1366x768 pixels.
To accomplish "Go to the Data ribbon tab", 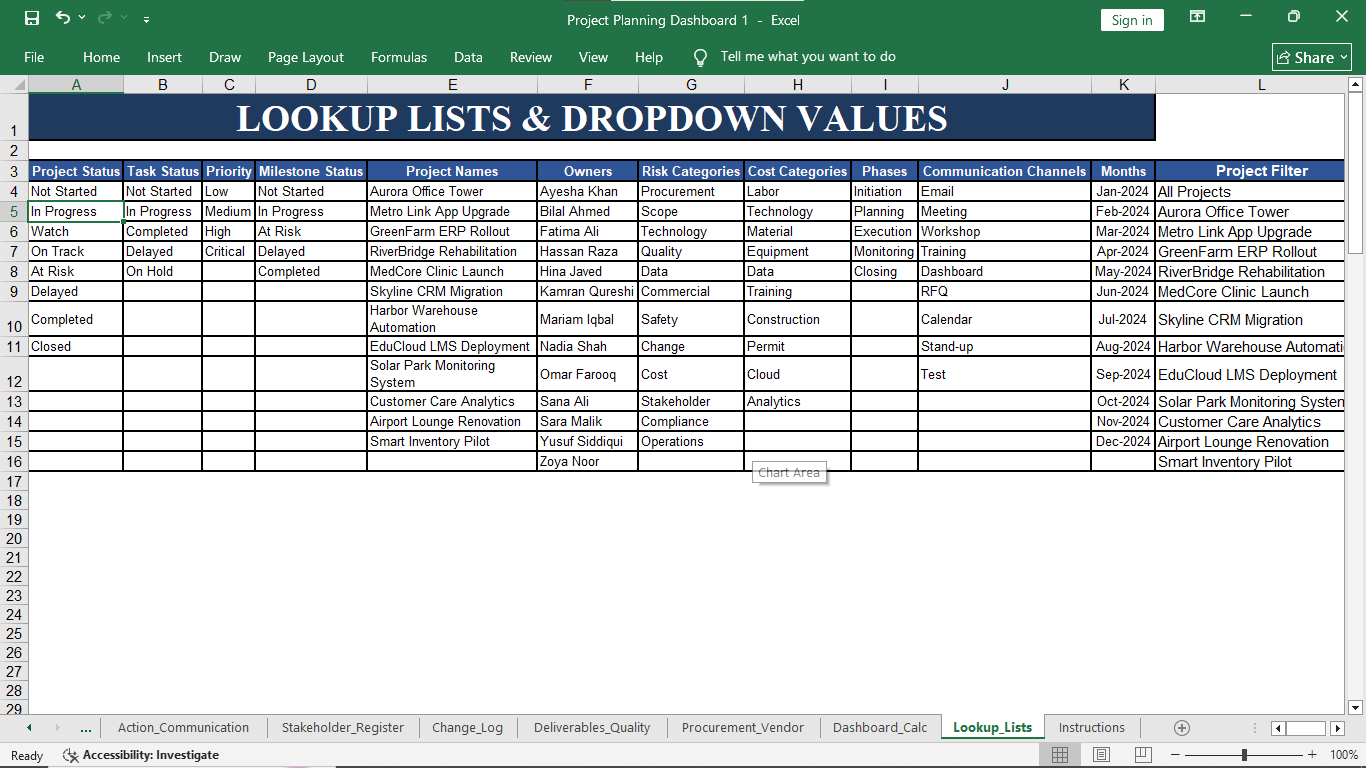I will [468, 57].
